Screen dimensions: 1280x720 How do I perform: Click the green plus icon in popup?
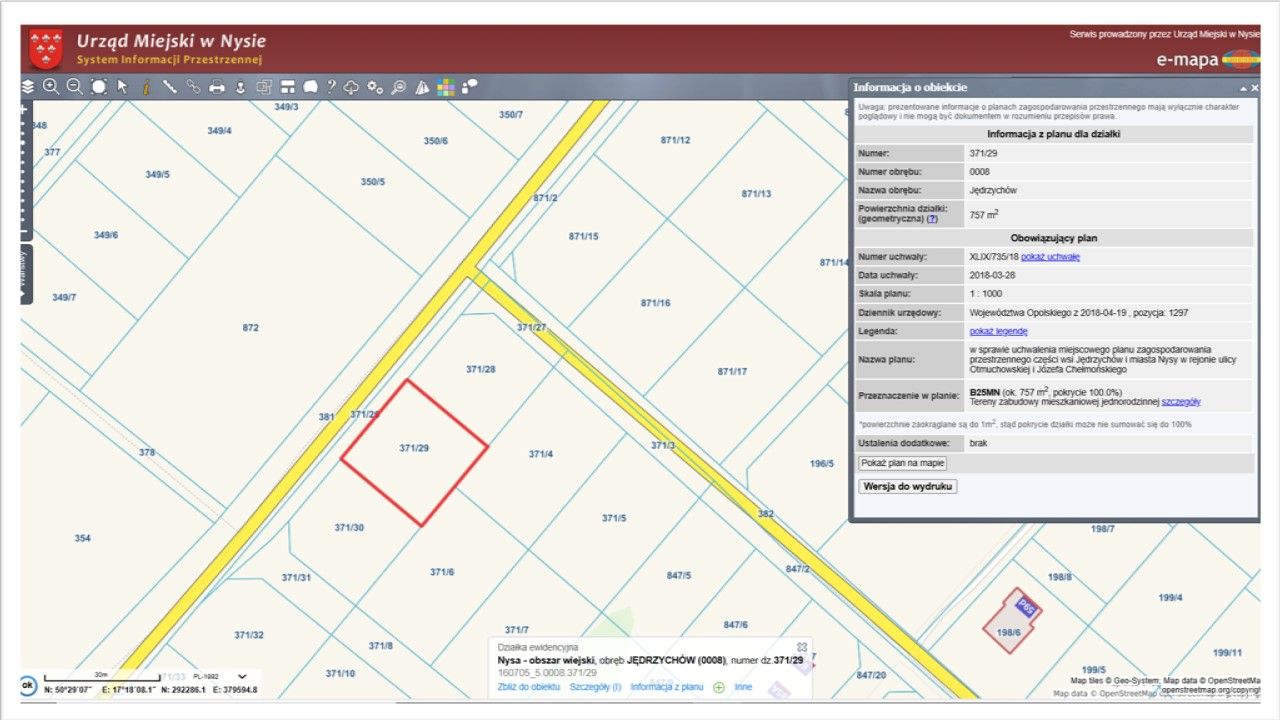tap(719, 688)
